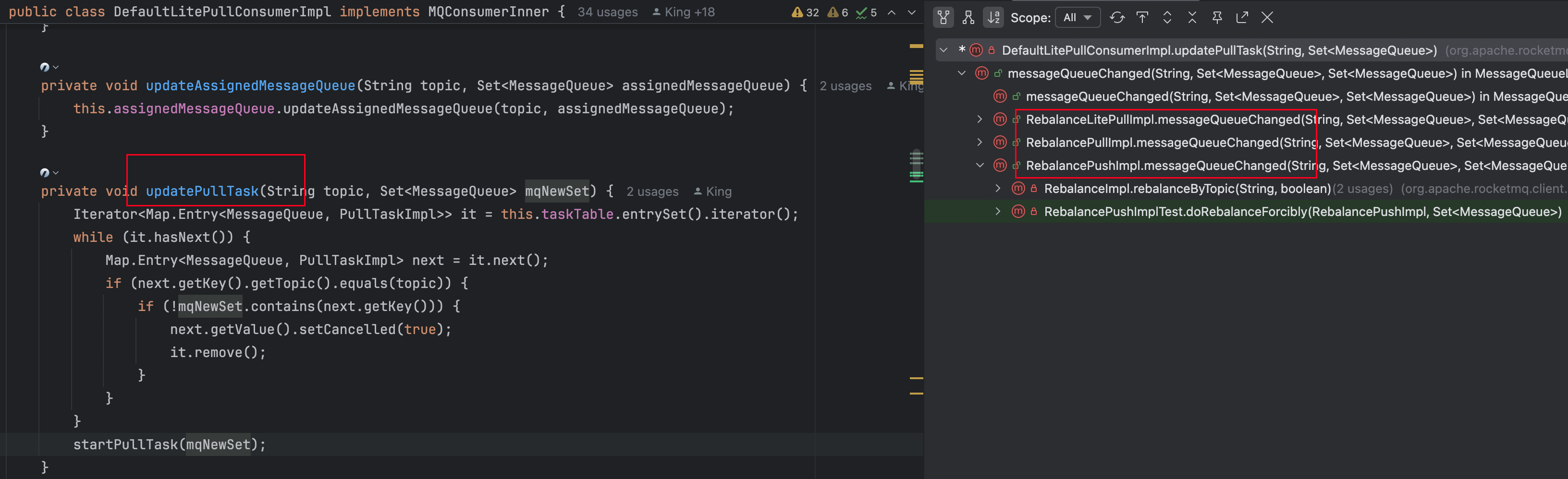Click method icon of updatePullTask root node
The height and width of the screenshot is (479, 1568).
(976, 50)
